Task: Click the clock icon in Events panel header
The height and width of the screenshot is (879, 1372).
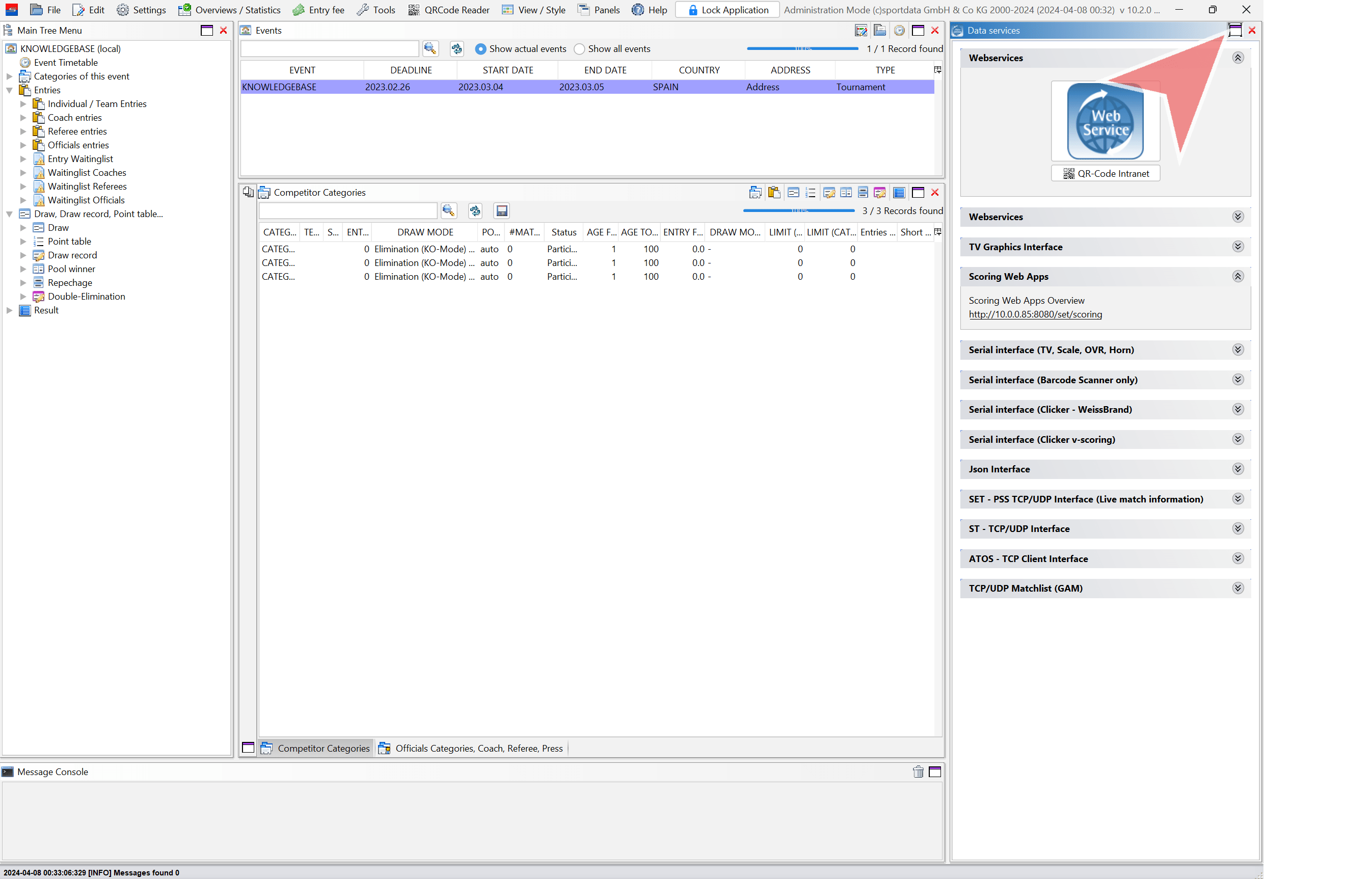Action: point(899,31)
